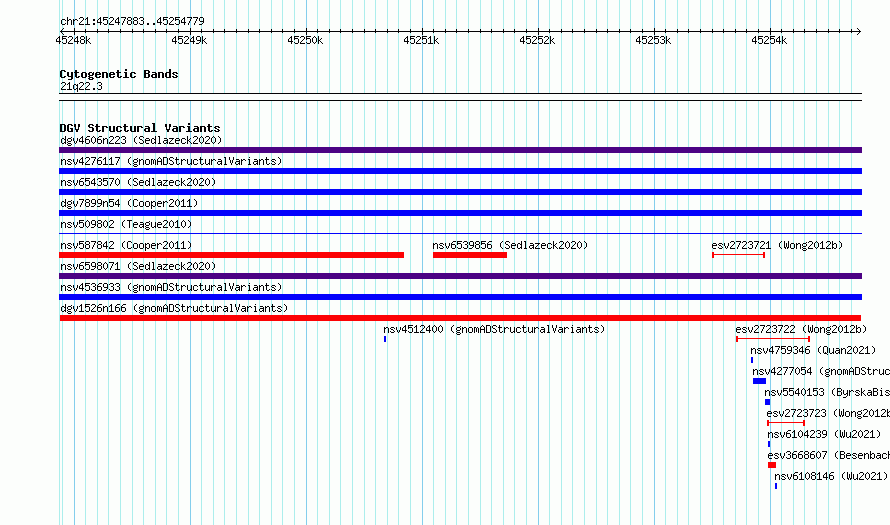Click the 45252k ruler tick label
This screenshot has height=525, width=890.
tap(537, 40)
